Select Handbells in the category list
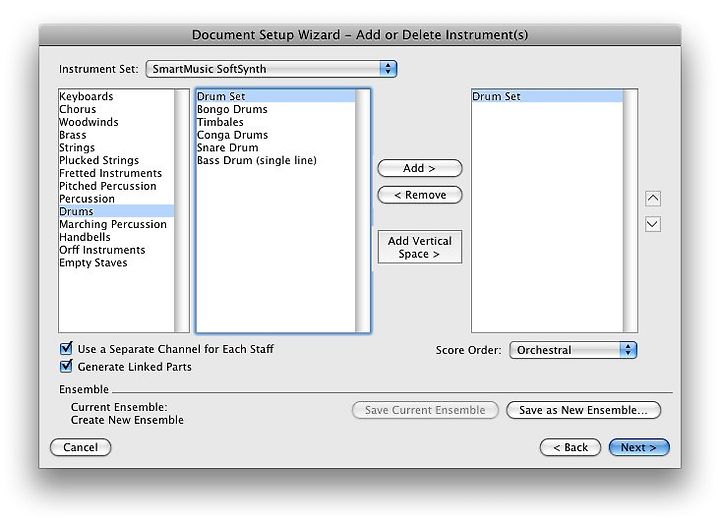720x522 pixels. 117,237
